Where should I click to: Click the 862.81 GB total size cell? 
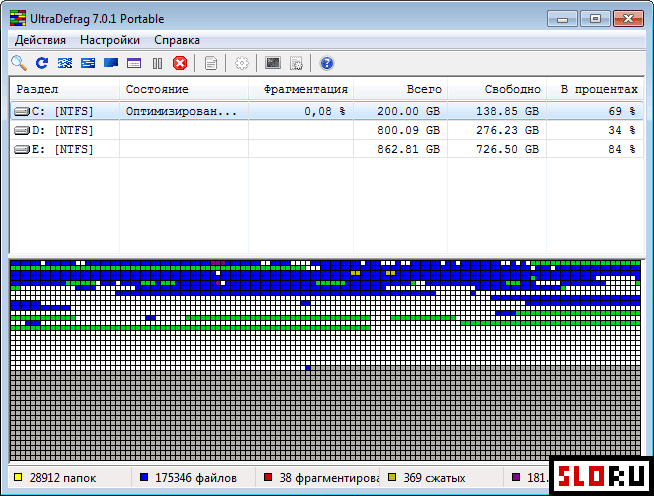tap(408, 149)
